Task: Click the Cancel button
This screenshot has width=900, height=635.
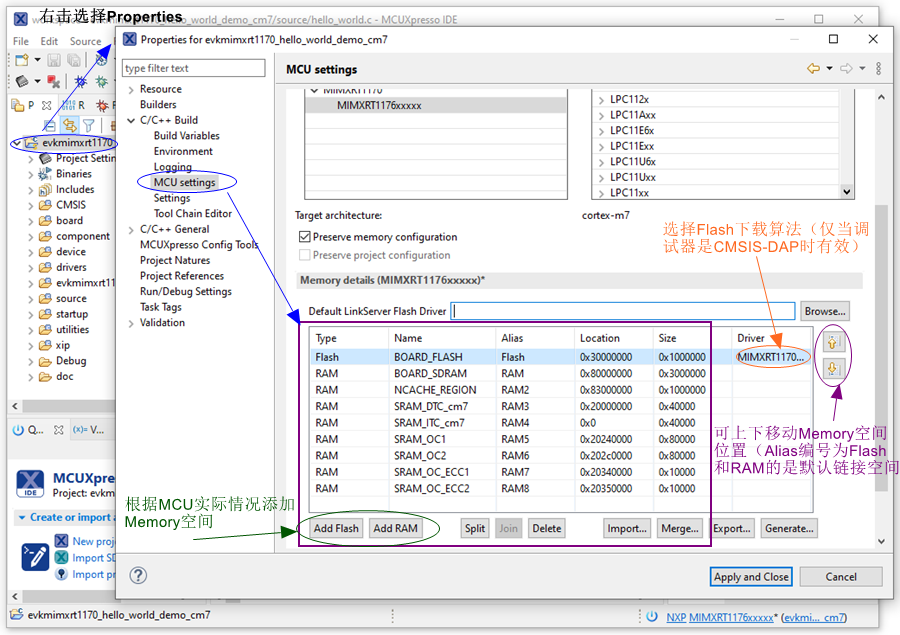Action: pyautogui.click(x=840, y=577)
